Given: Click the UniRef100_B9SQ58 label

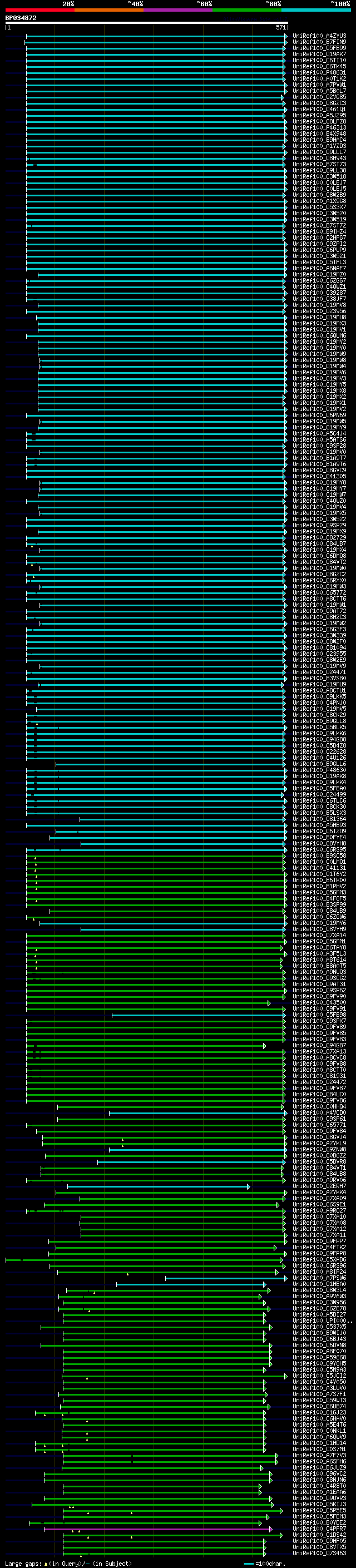Looking at the screenshot, I should coord(319,856).
